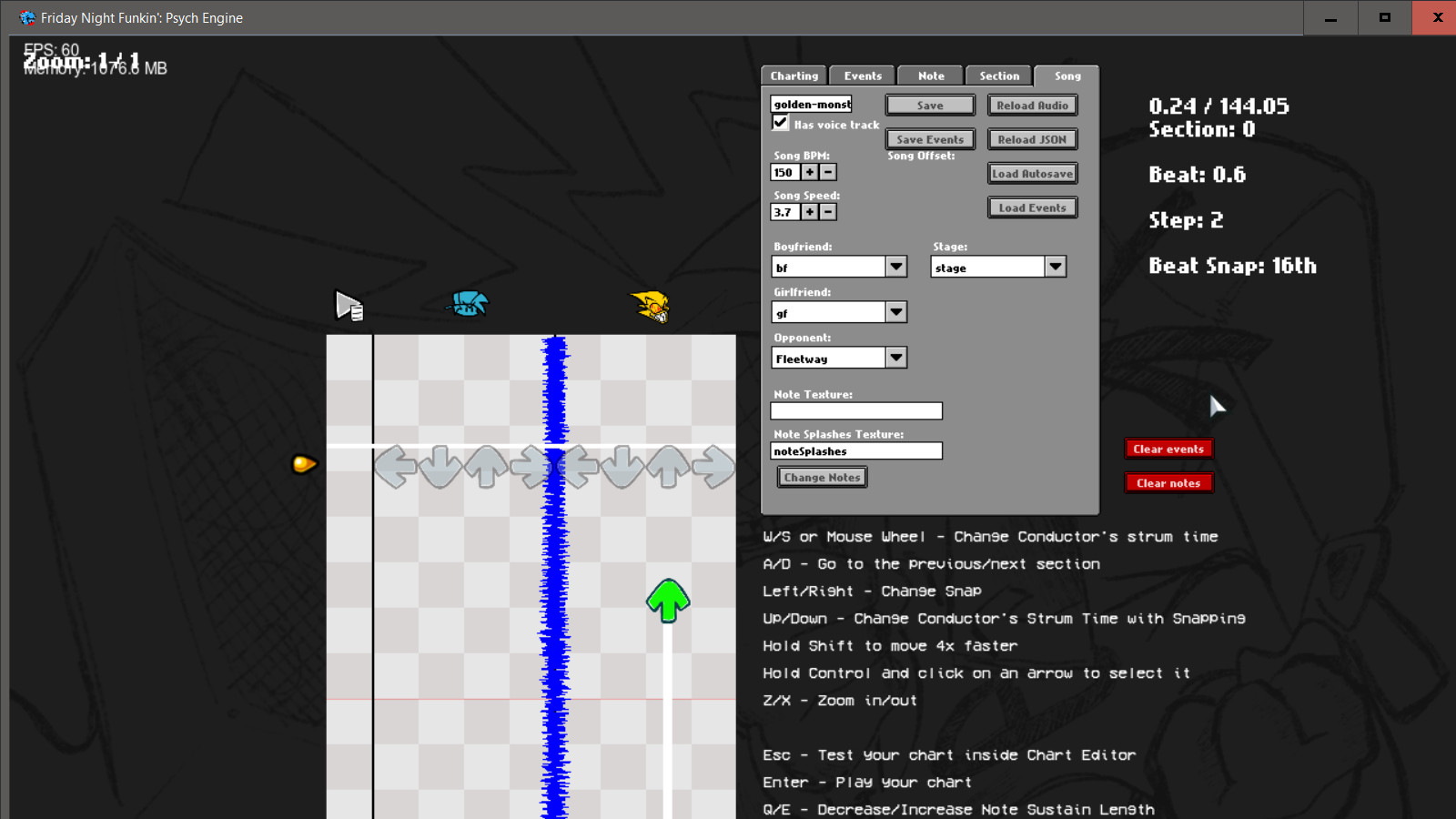Increase Song Speed with plus button

(x=809, y=212)
